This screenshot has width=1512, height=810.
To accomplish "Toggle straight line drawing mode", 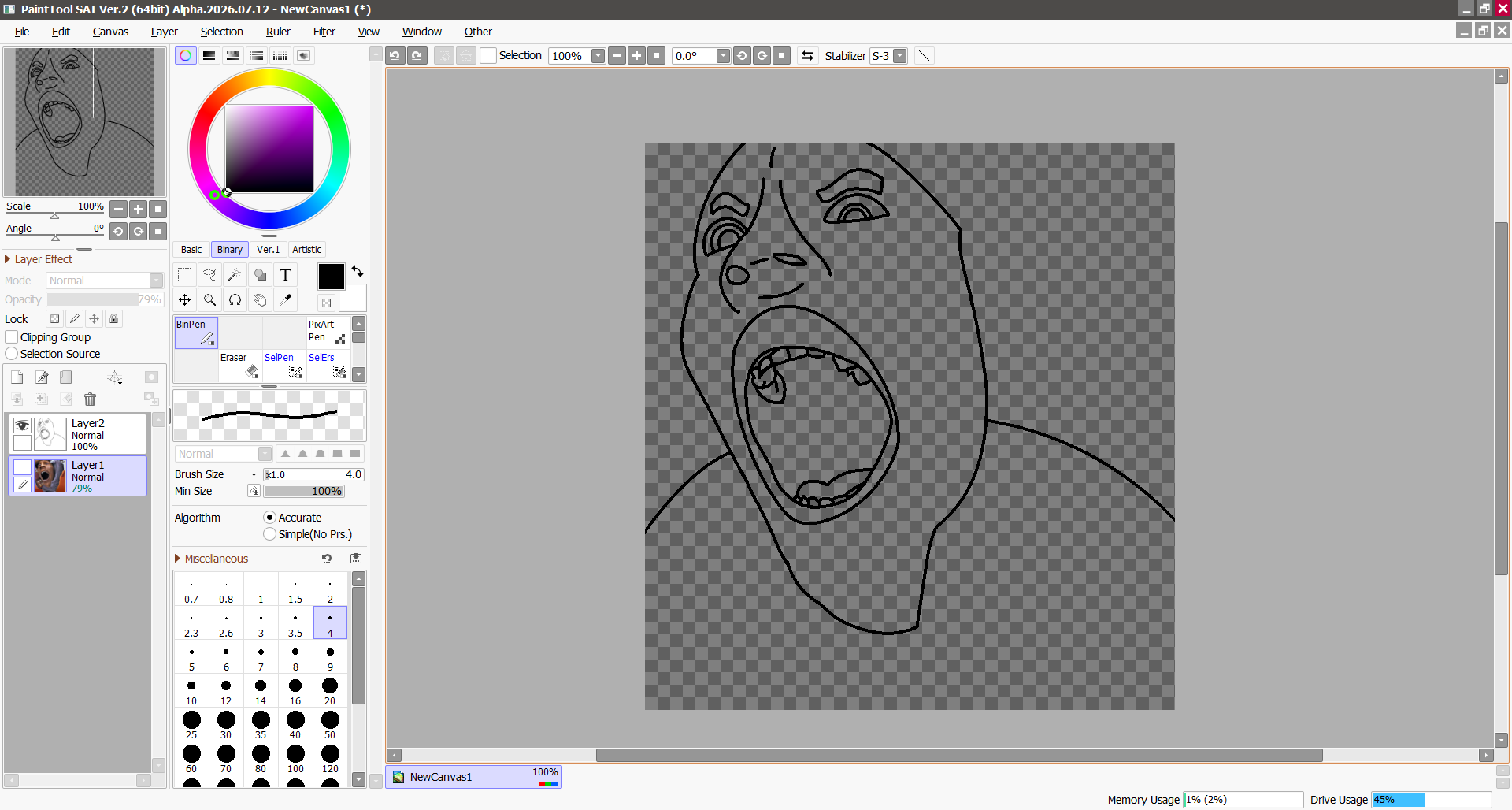I will click(x=924, y=56).
